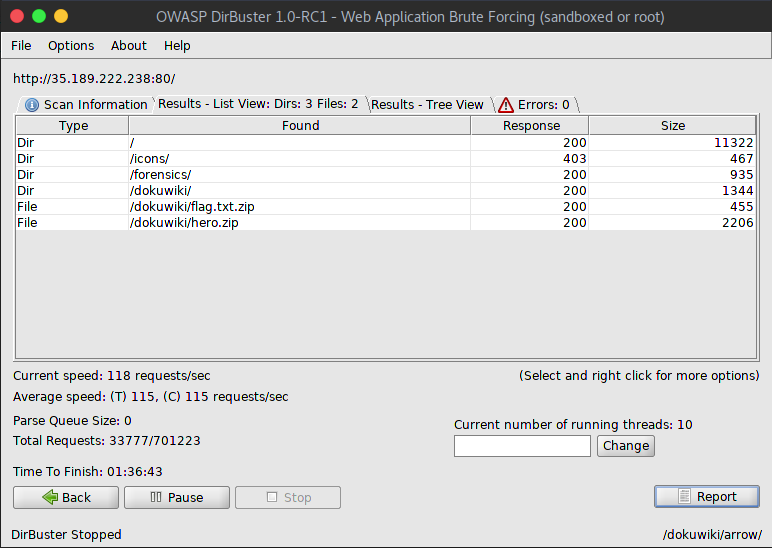This screenshot has height=548, width=772.
Task: Focus the running threads input field
Action: pyautogui.click(x=522, y=446)
